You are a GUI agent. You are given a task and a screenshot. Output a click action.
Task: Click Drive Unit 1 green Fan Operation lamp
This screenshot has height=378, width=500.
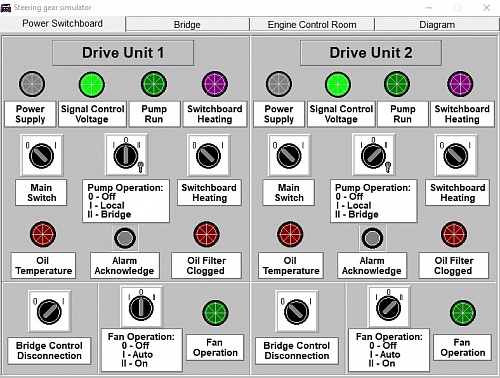point(215,313)
